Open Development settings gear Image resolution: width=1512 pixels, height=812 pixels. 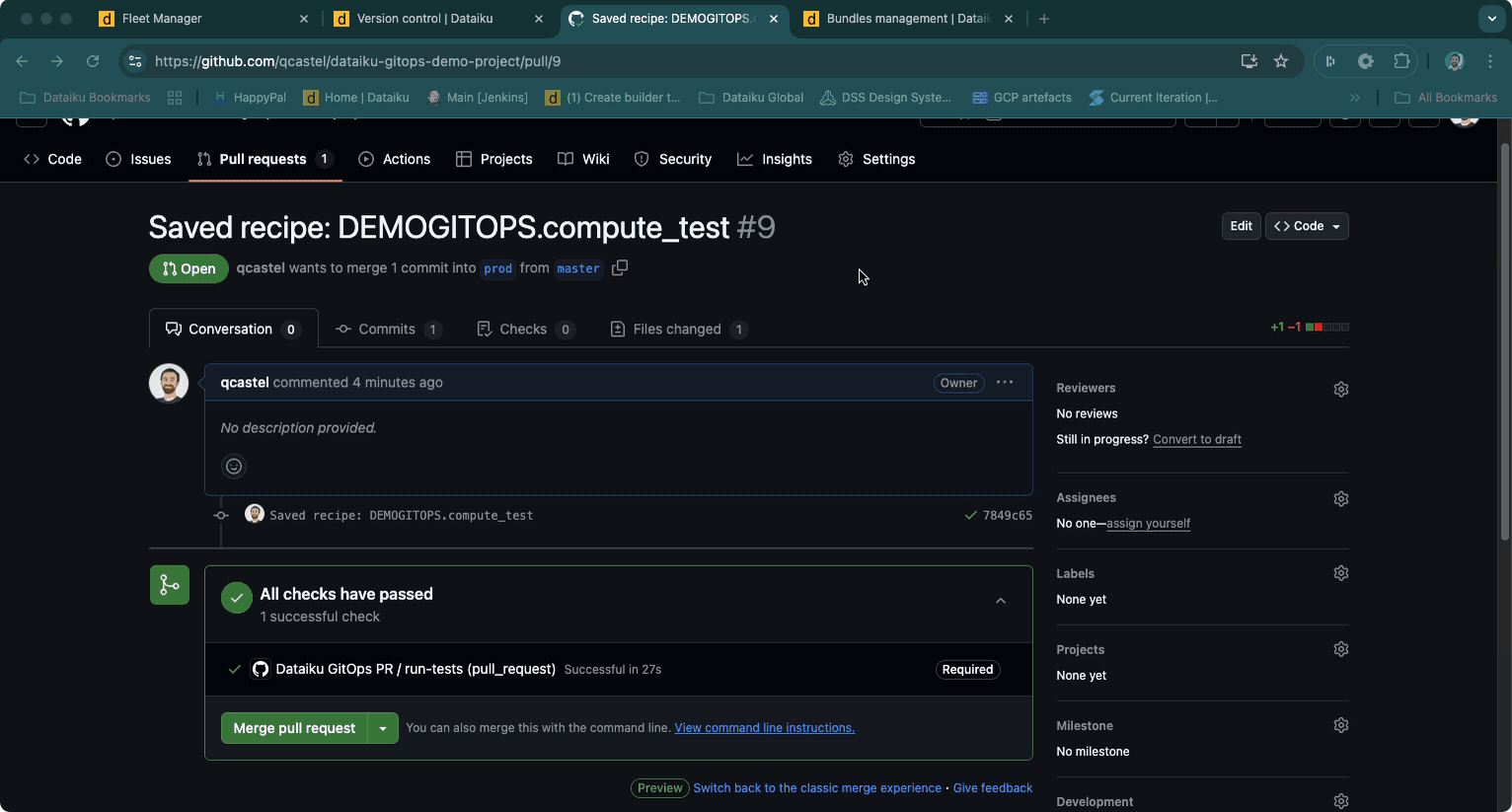click(x=1340, y=801)
